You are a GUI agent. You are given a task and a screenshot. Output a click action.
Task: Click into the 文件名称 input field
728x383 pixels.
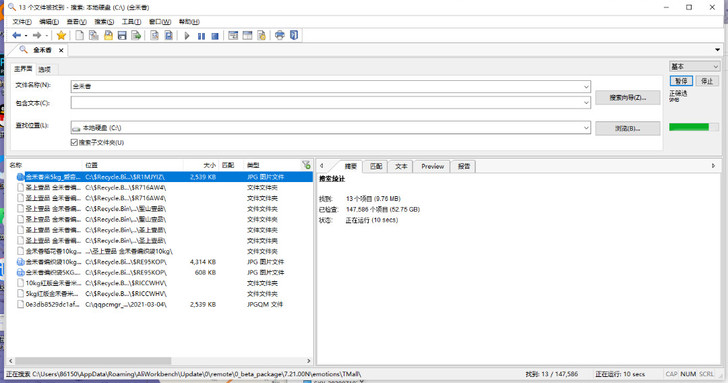click(x=326, y=86)
